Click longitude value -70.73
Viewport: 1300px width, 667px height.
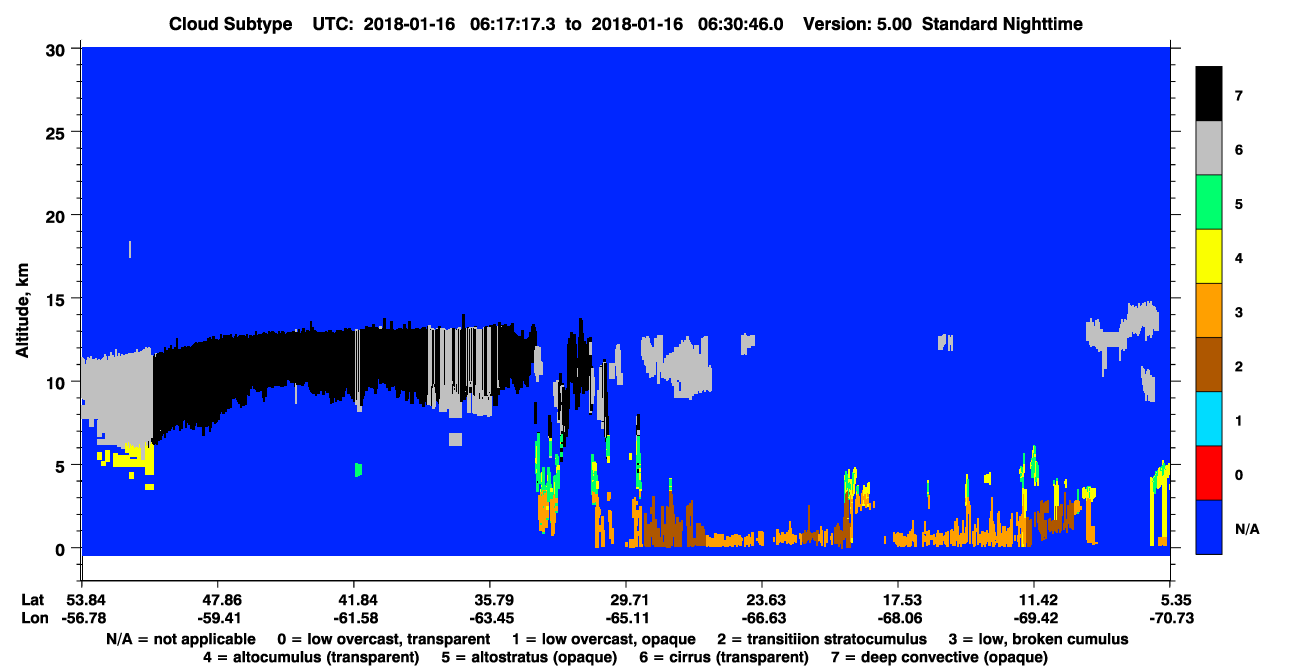pyautogui.click(x=1170, y=618)
